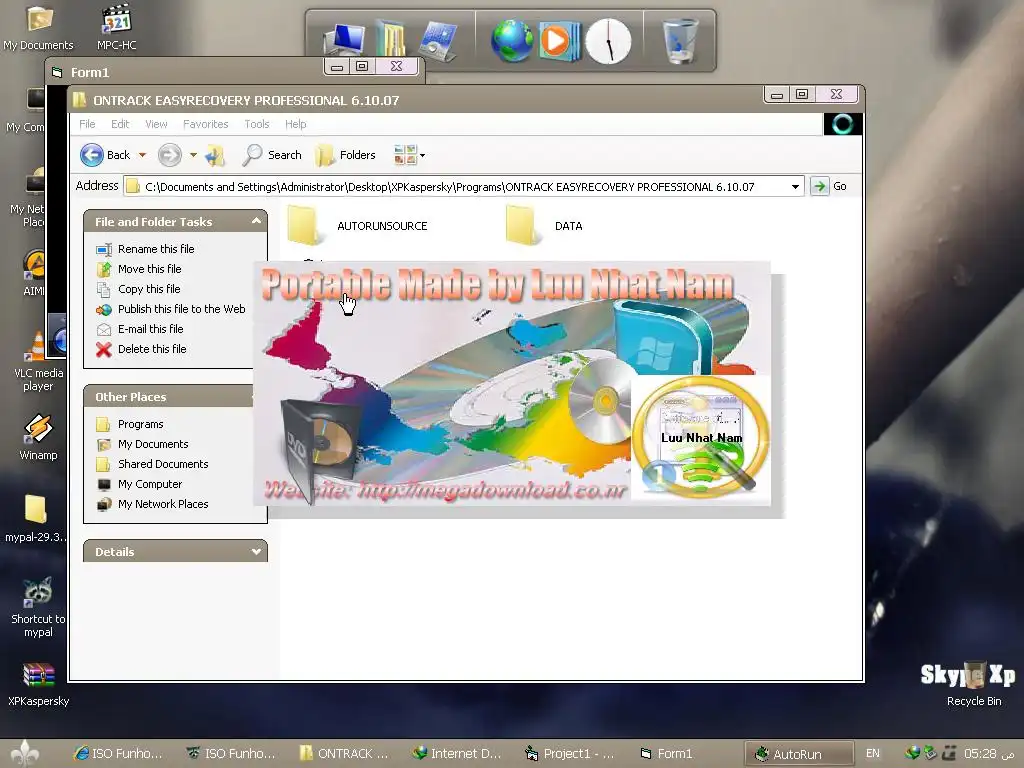
Task: Click the system tray clock
Action: tap(989, 754)
